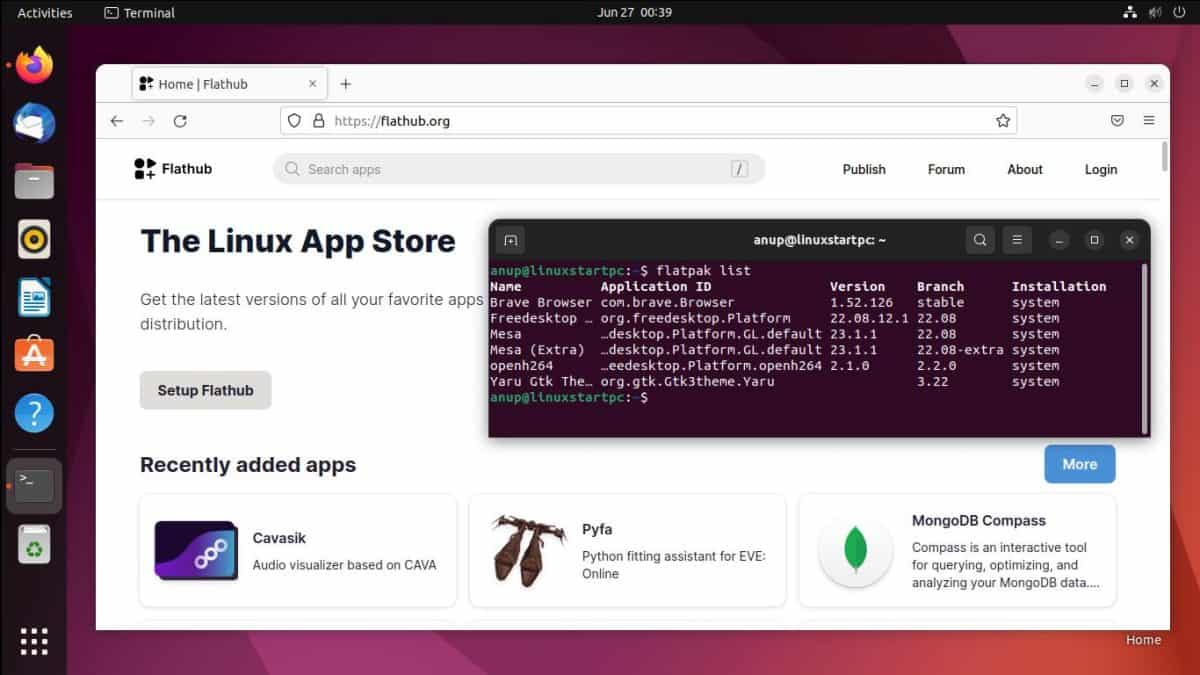The image size is (1200, 675).
Task: Click the Login link on Flathub
Action: pyautogui.click(x=1100, y=169)
